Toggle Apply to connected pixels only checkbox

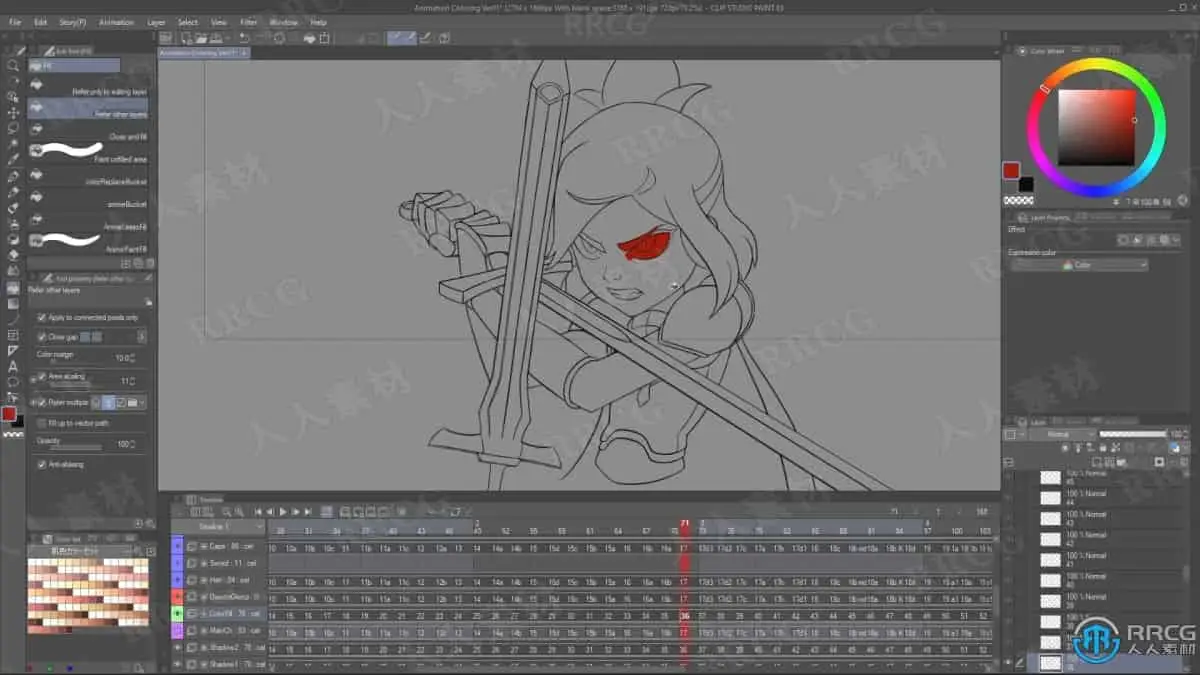tap(41, 317)
